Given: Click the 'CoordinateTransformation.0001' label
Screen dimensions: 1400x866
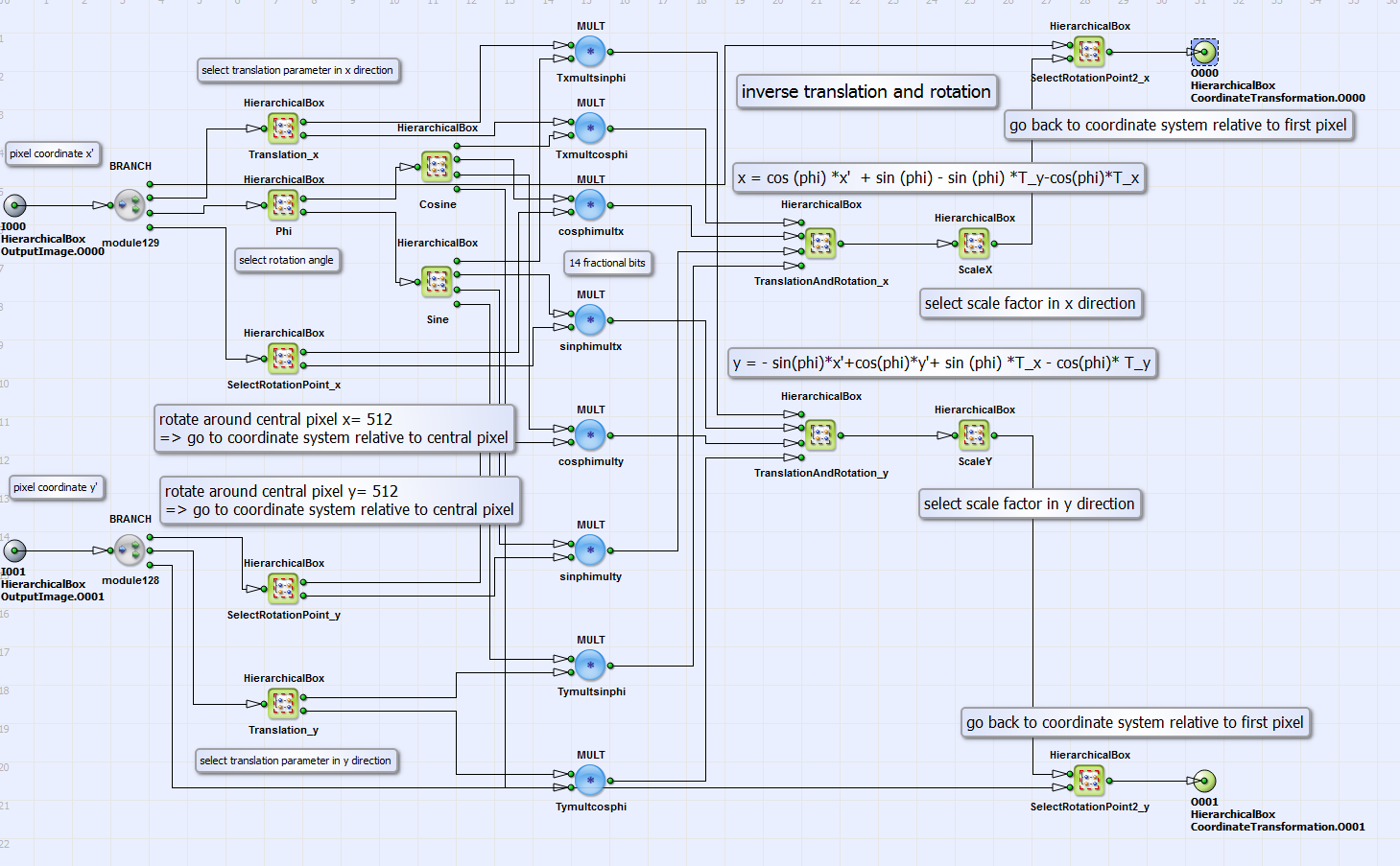Looking at the screenshot, I should click(x=1278, y=827).
